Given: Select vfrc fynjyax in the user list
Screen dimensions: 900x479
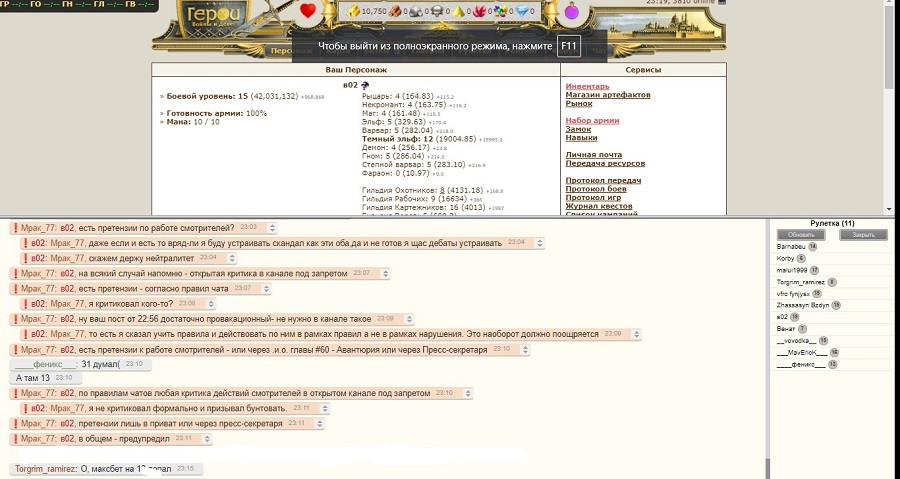Looking at the screenshot, I should tap(793, 294).
